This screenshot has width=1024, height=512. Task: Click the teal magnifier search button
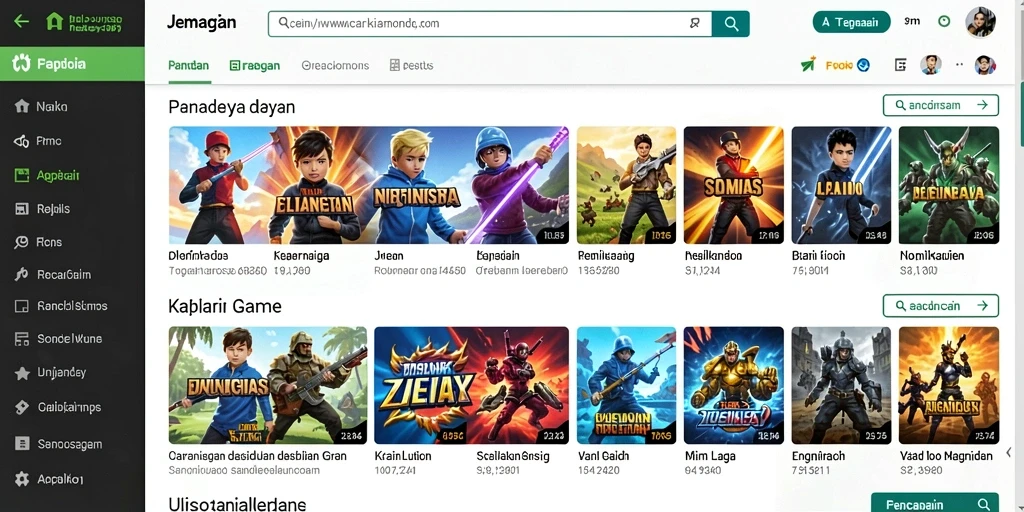[x=731, y=24]
